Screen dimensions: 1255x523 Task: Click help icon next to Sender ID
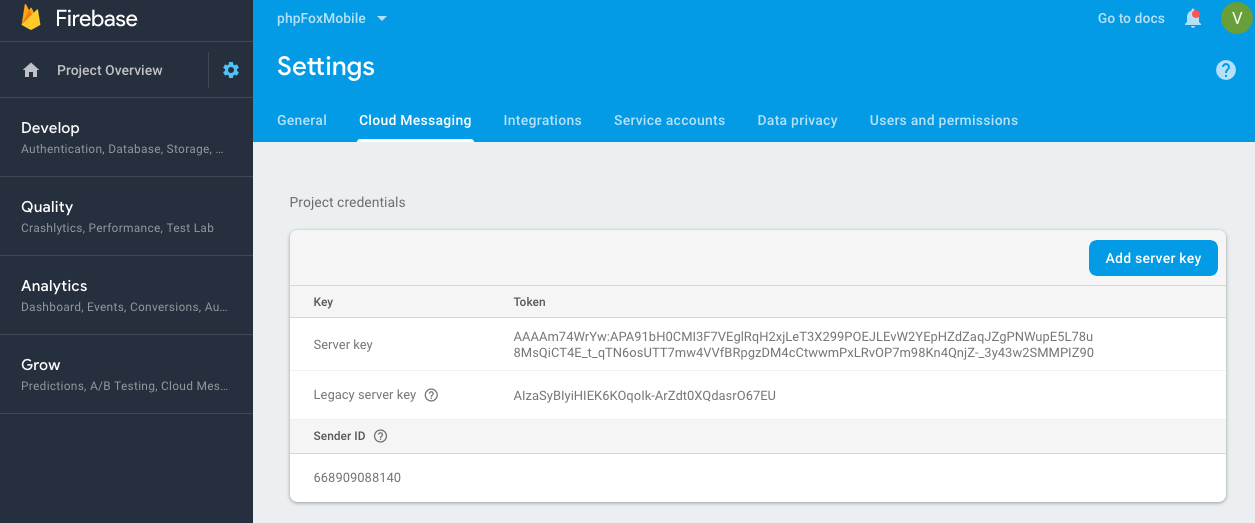coord(380,436)
